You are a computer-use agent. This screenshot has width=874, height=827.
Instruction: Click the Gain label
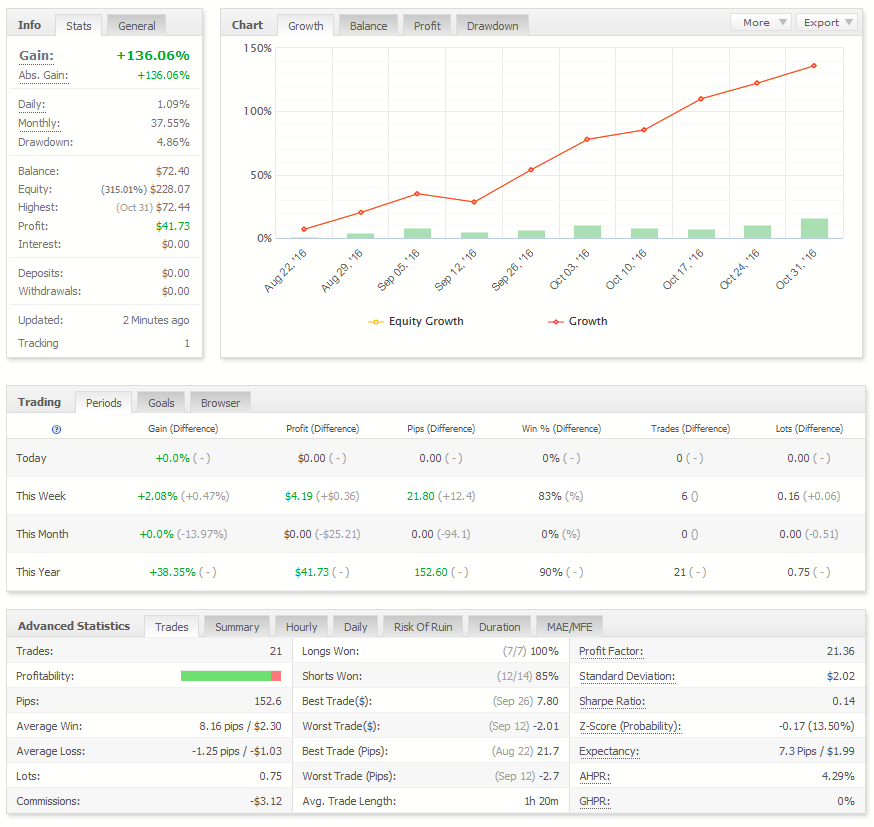[36, 56]
